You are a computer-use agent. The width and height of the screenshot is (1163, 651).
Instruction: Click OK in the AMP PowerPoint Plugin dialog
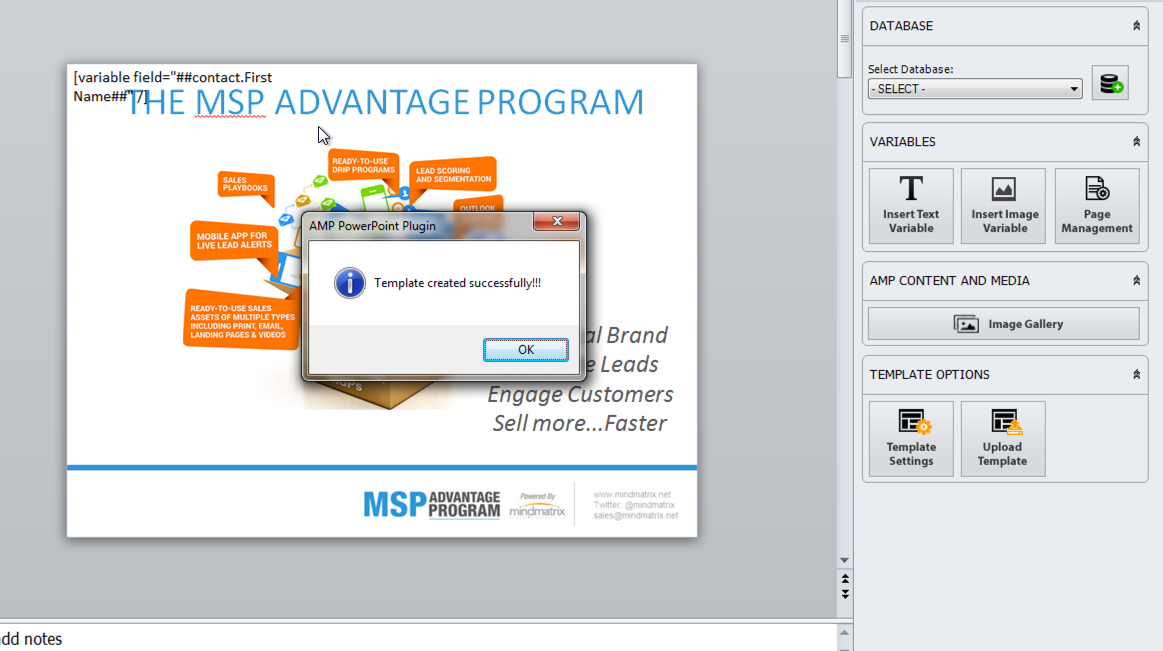pyautogui.click(x=526, y=350)
